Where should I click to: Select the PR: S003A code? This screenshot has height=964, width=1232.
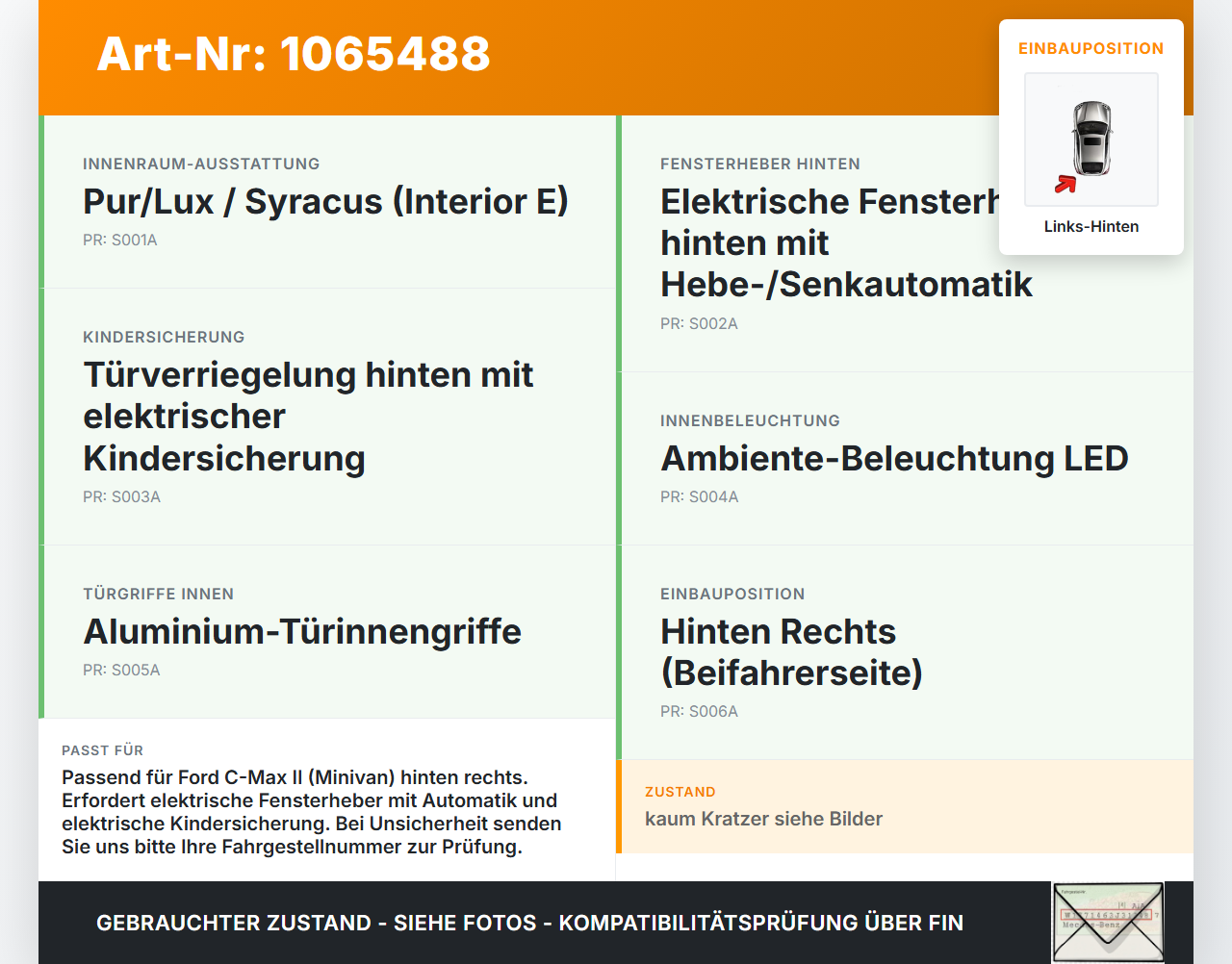tap(121, 496)
